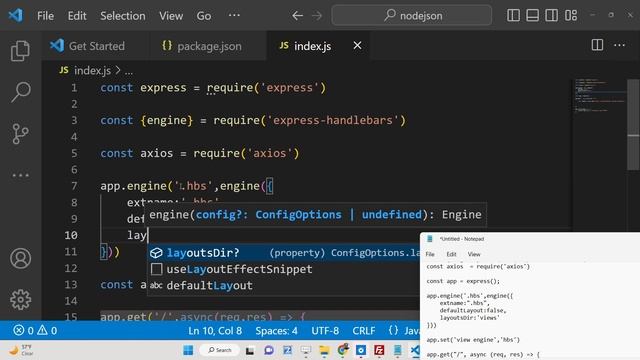Viewport: 640px width, 360px height.
Task: Open the Explorer view in activity bar
Action: 20,51
